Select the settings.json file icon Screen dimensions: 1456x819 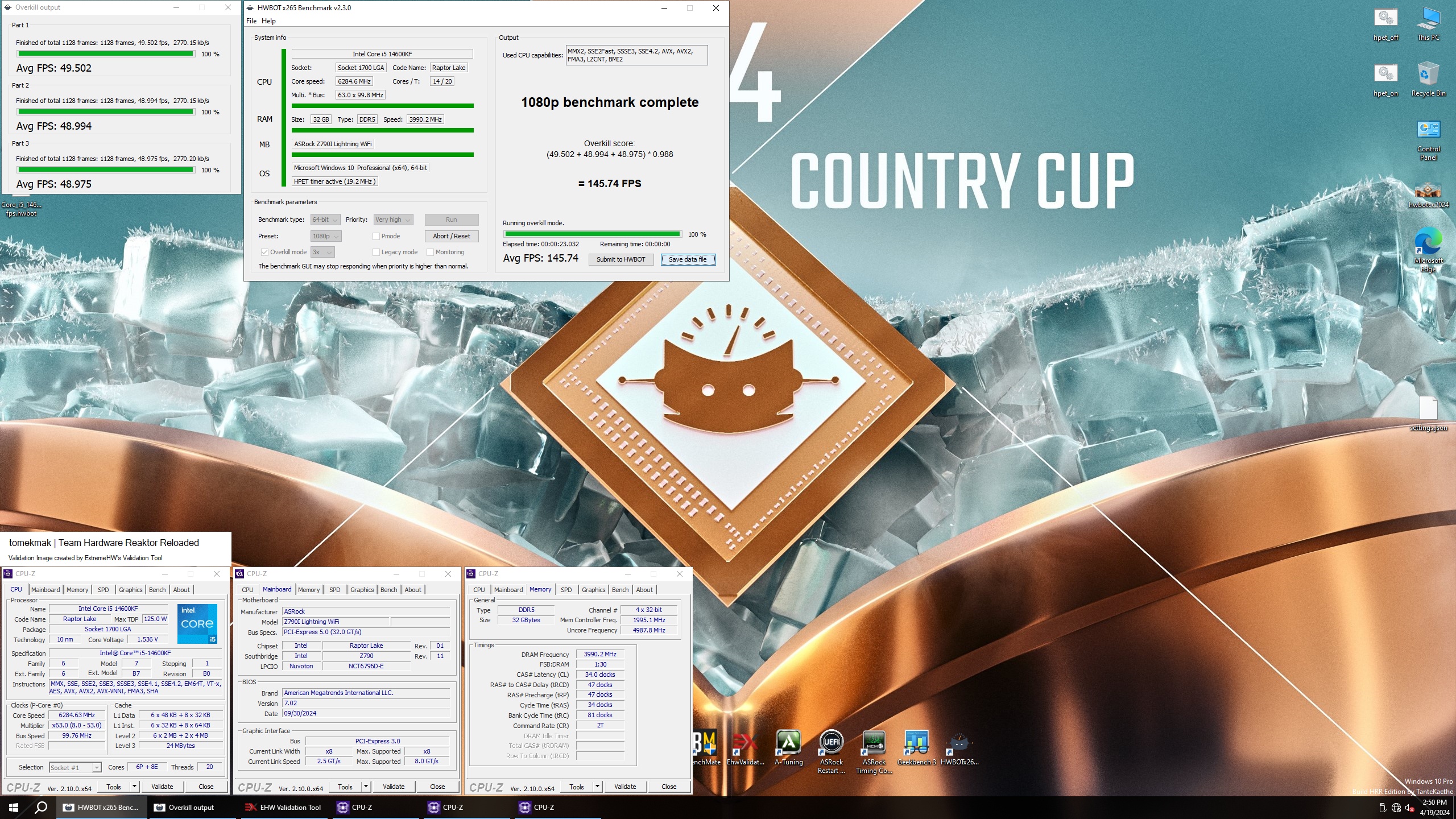click(1428, 413)
